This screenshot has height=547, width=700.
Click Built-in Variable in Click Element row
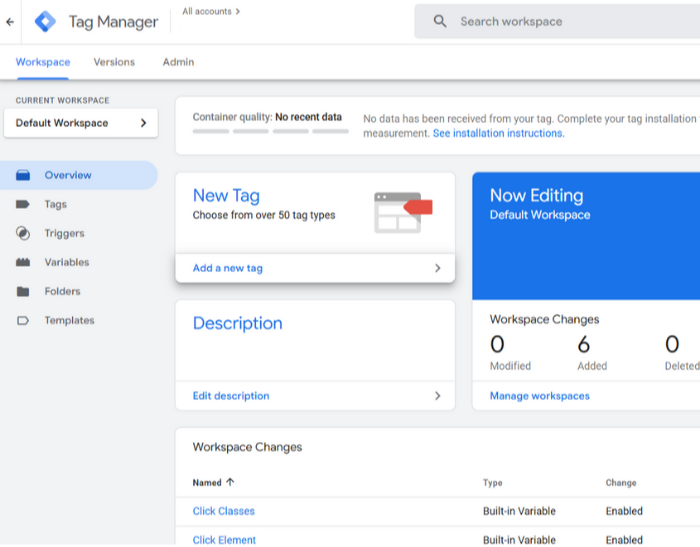519,539
